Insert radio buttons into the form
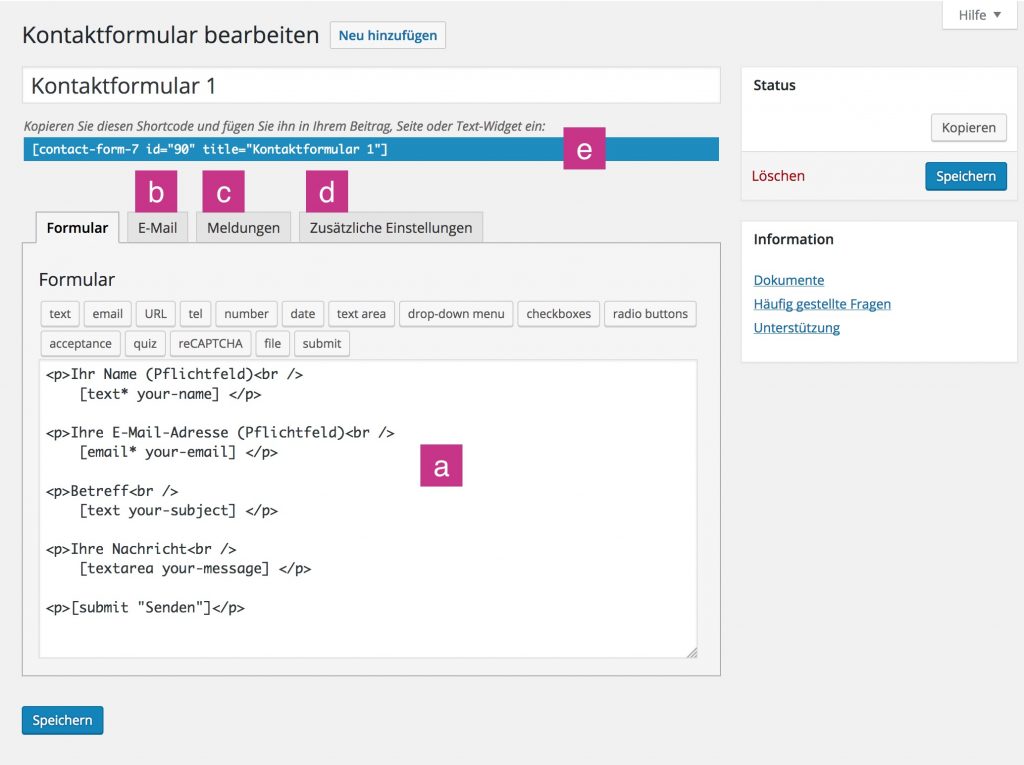This screenshot has width=1024, height=765. pyautogui.click(x=650, y=313)
